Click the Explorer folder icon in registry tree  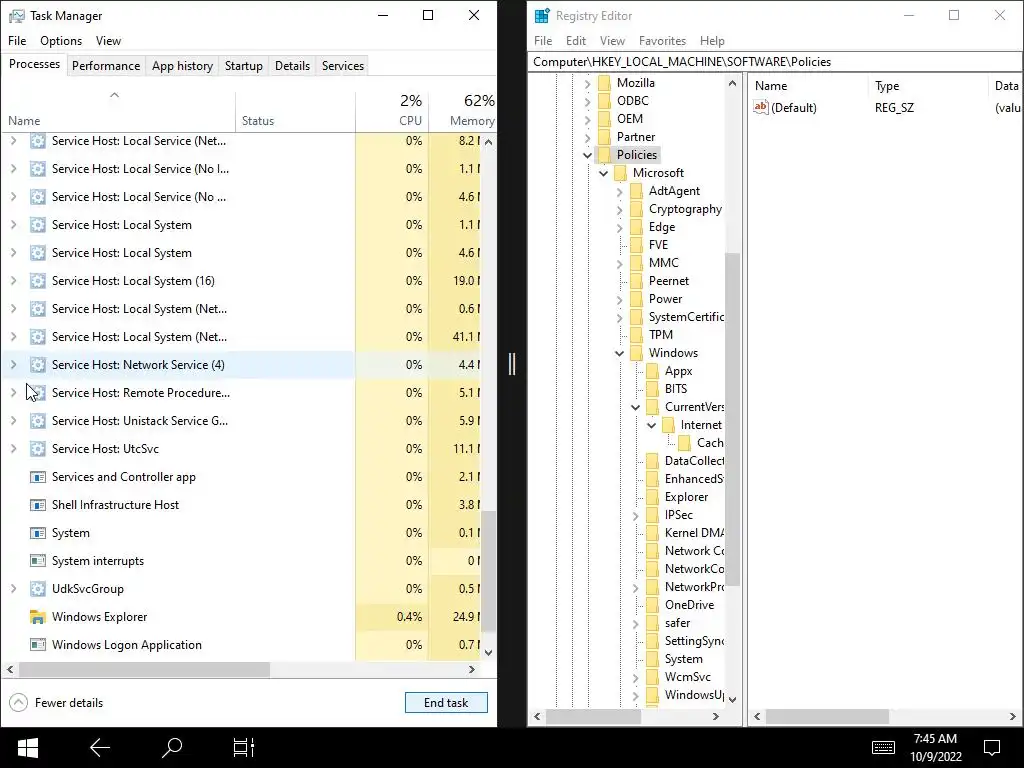coord(652,497)
